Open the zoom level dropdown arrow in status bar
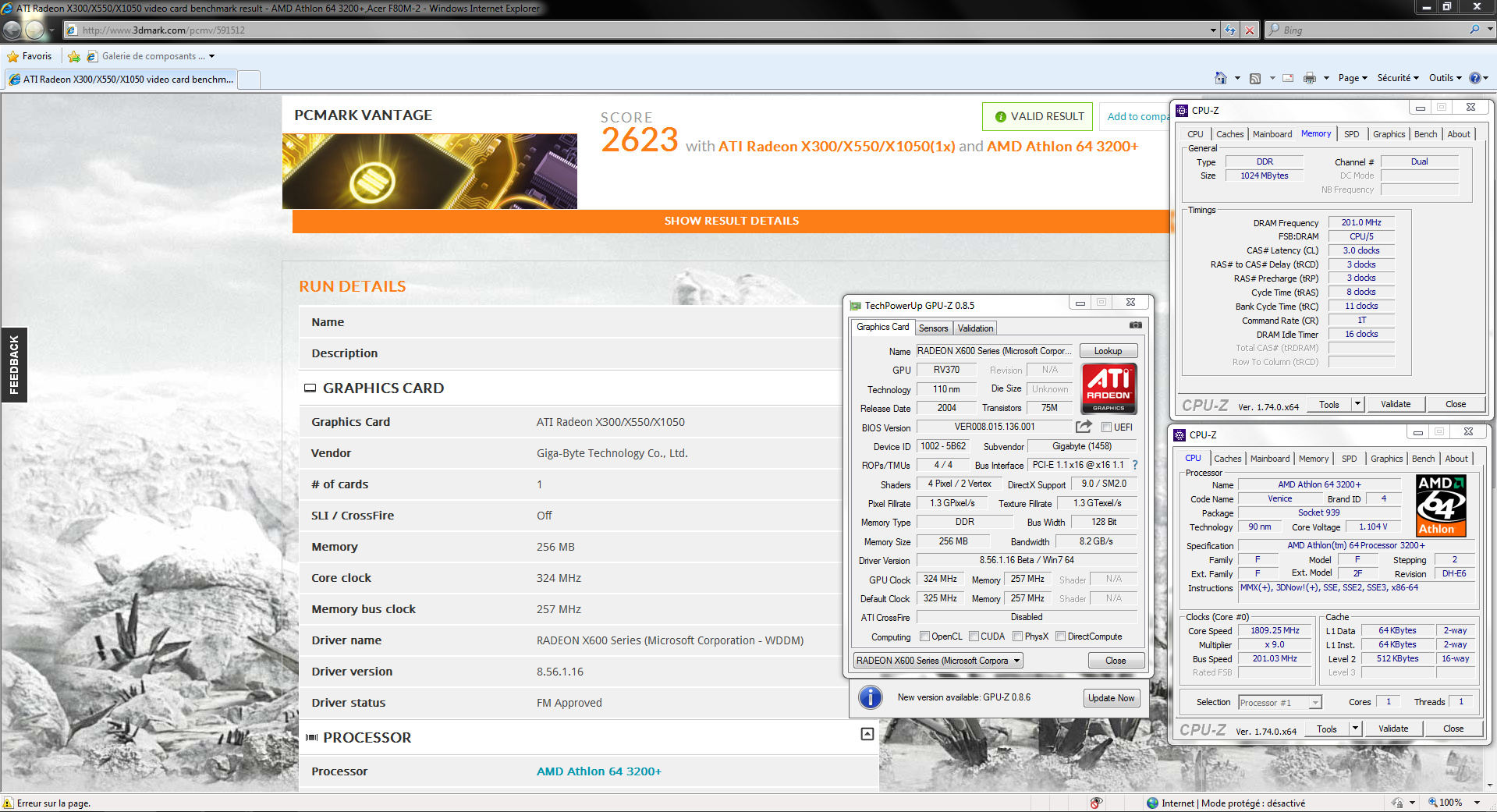1497x812 pixels. [1477, 803]
